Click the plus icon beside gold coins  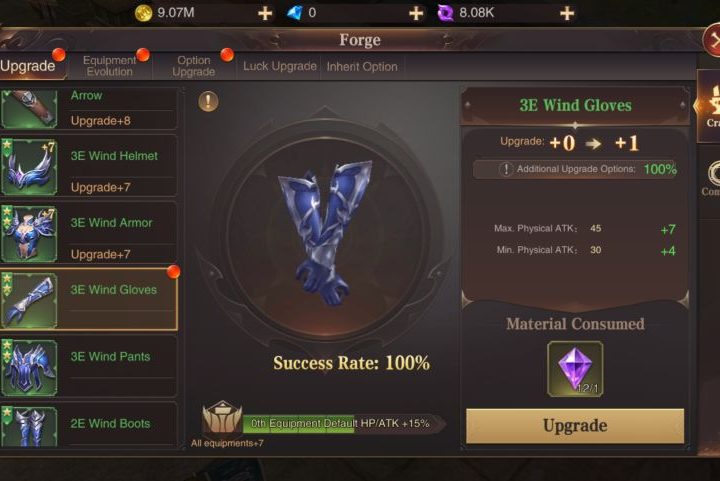(x=265, y=13)
